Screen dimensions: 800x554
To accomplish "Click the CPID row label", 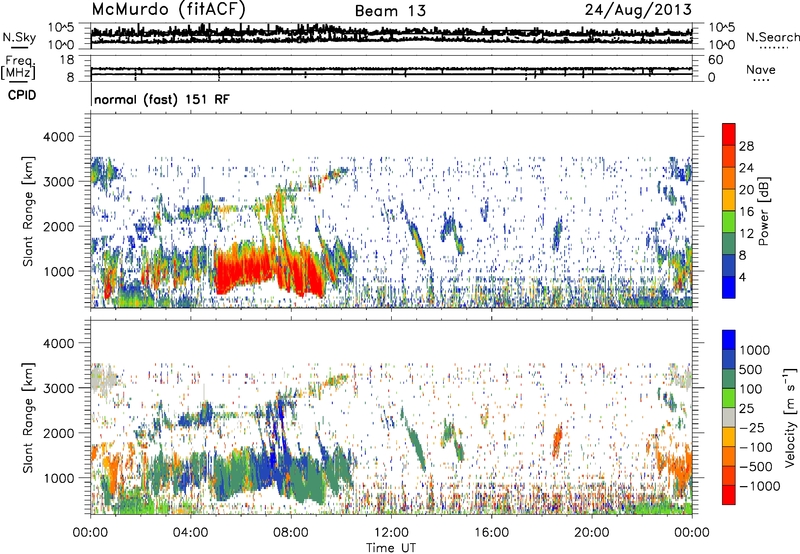I will point(22,95).
